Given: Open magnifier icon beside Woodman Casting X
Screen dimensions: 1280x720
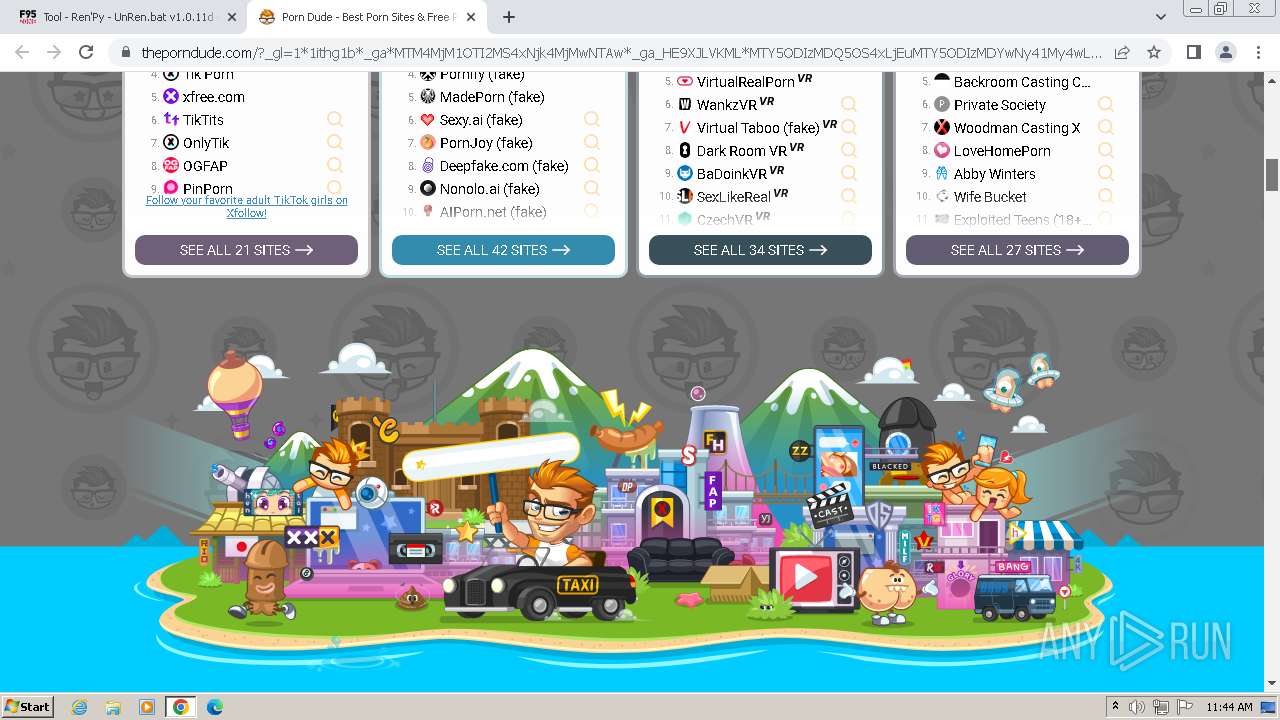Looking at the screenshot, I should coord(1106,127).
